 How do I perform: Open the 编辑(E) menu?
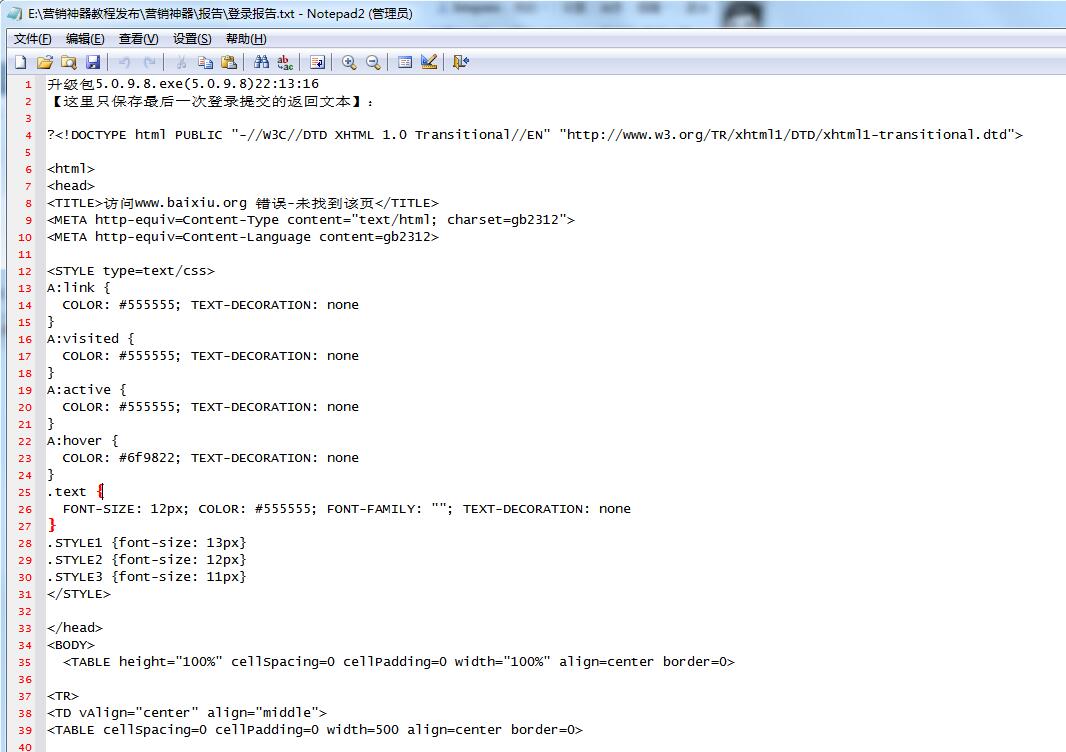tap(85, 39)
